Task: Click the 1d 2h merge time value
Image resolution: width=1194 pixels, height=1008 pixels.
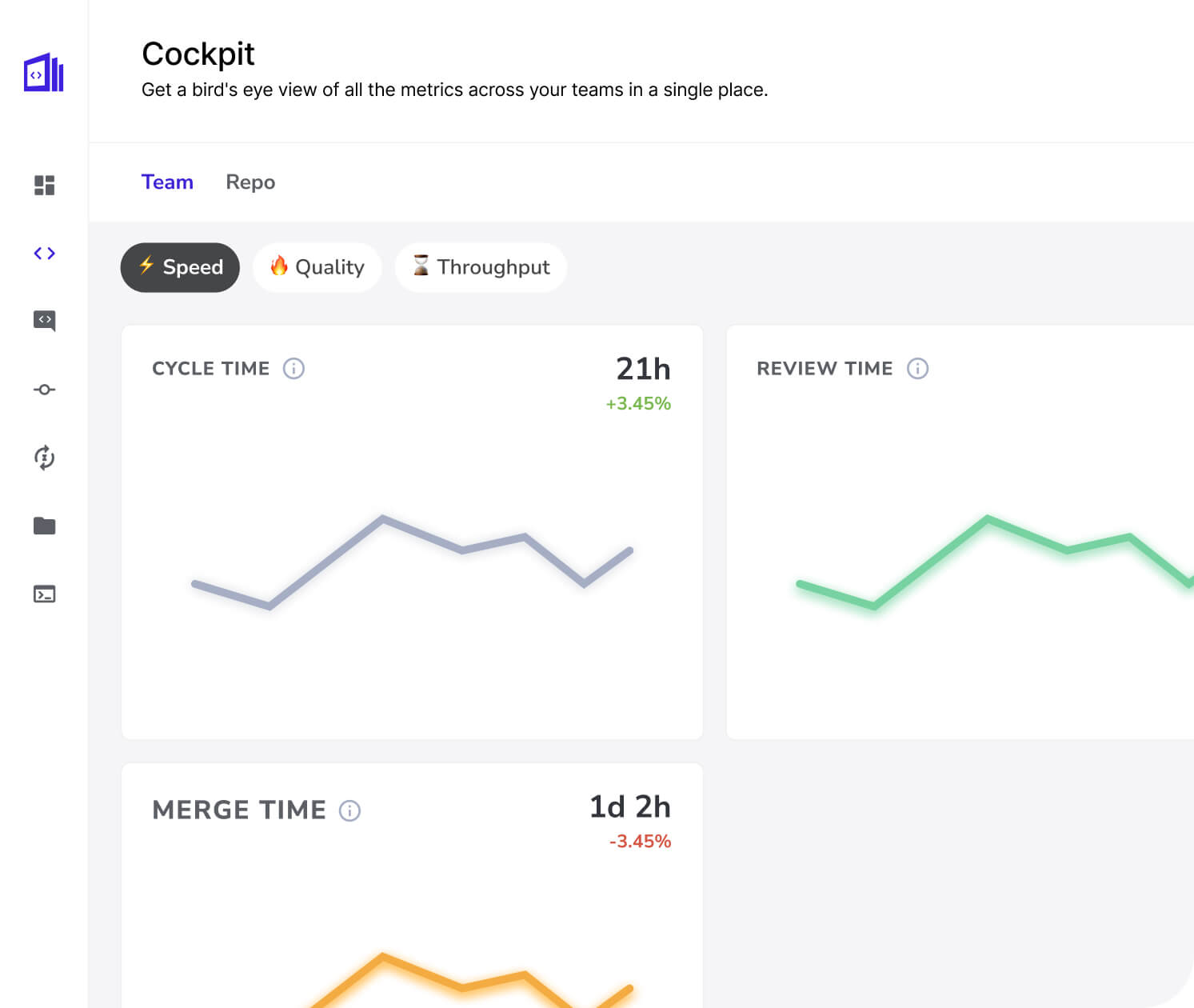Action: (630, 806)
